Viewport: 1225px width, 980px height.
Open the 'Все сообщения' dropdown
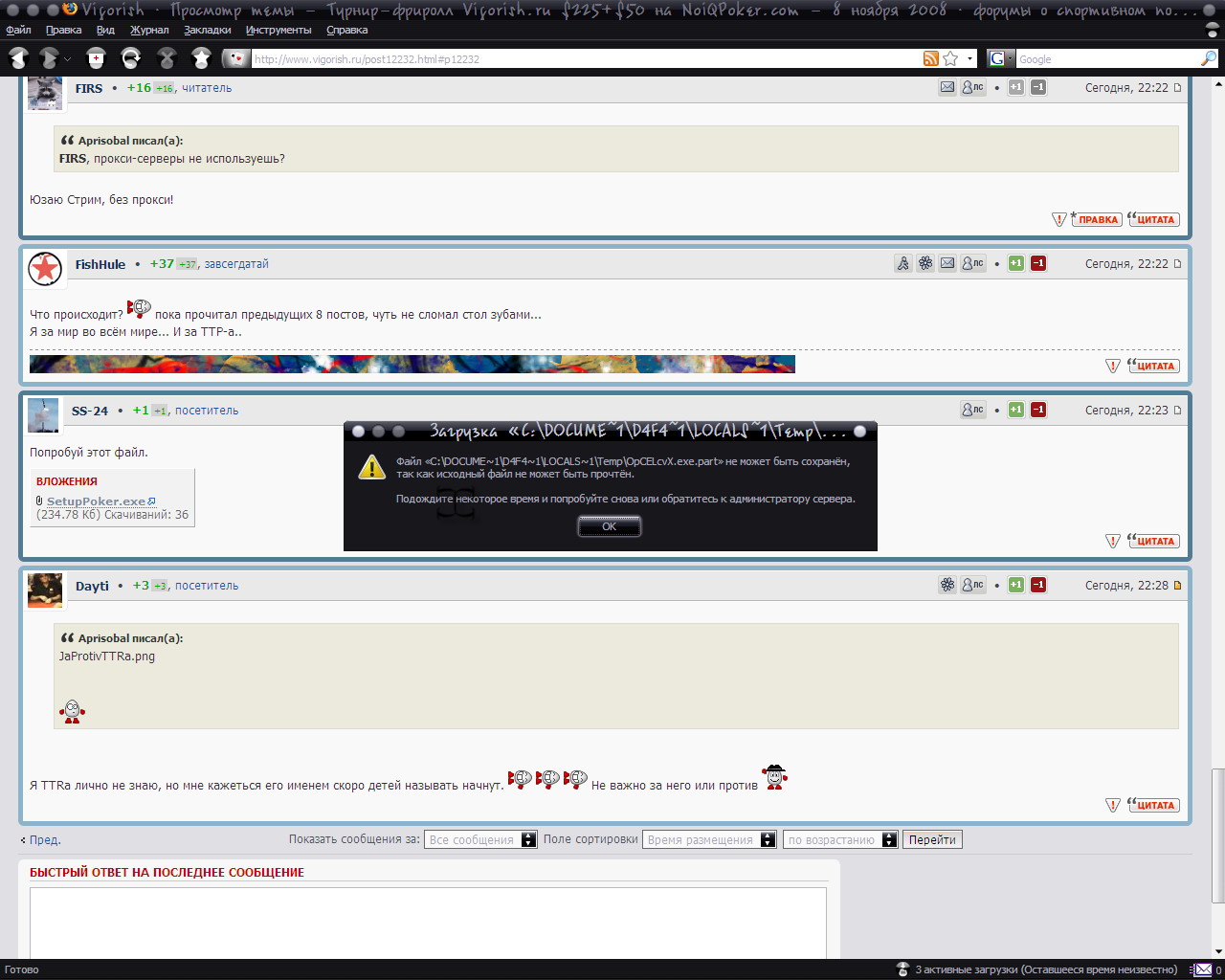coord(481,839)
